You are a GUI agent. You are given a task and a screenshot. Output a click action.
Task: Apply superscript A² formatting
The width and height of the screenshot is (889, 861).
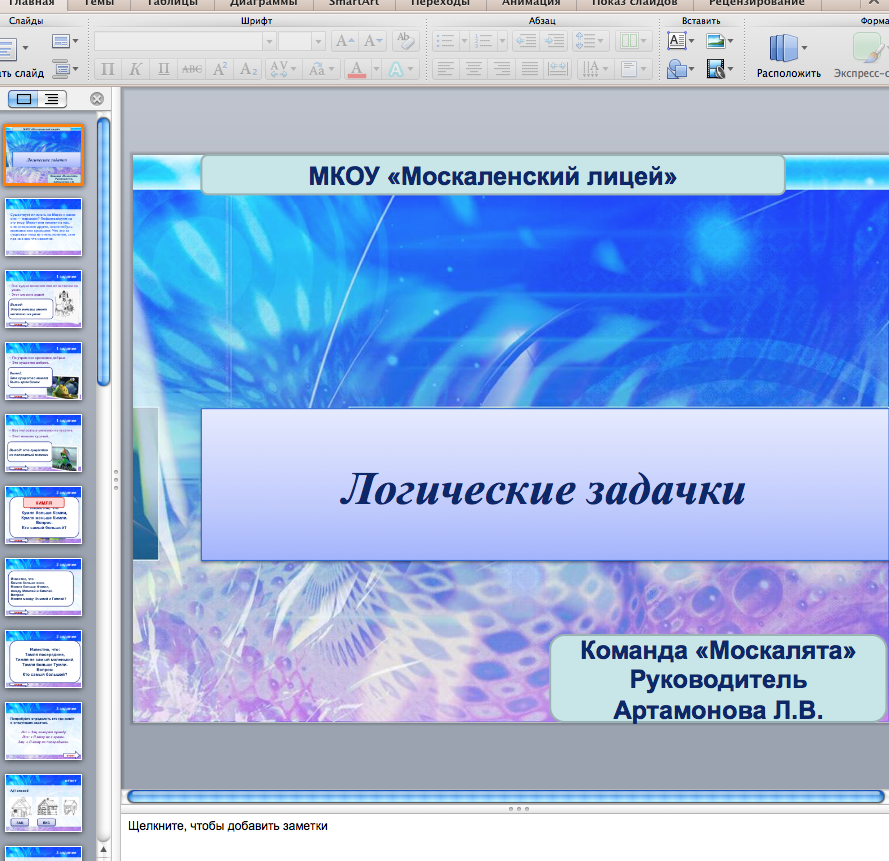point(220,69)
